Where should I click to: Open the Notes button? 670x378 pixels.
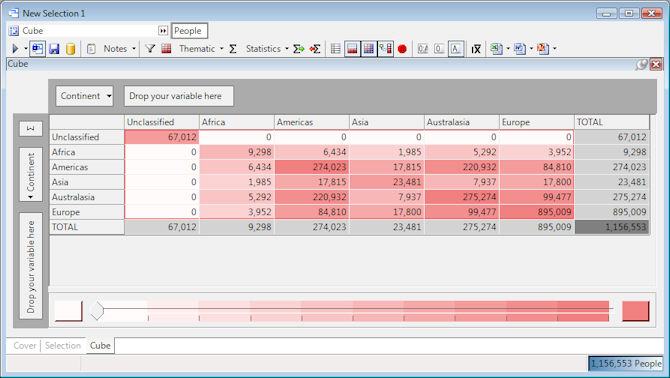pyautogui.click(x=115, y=49)
